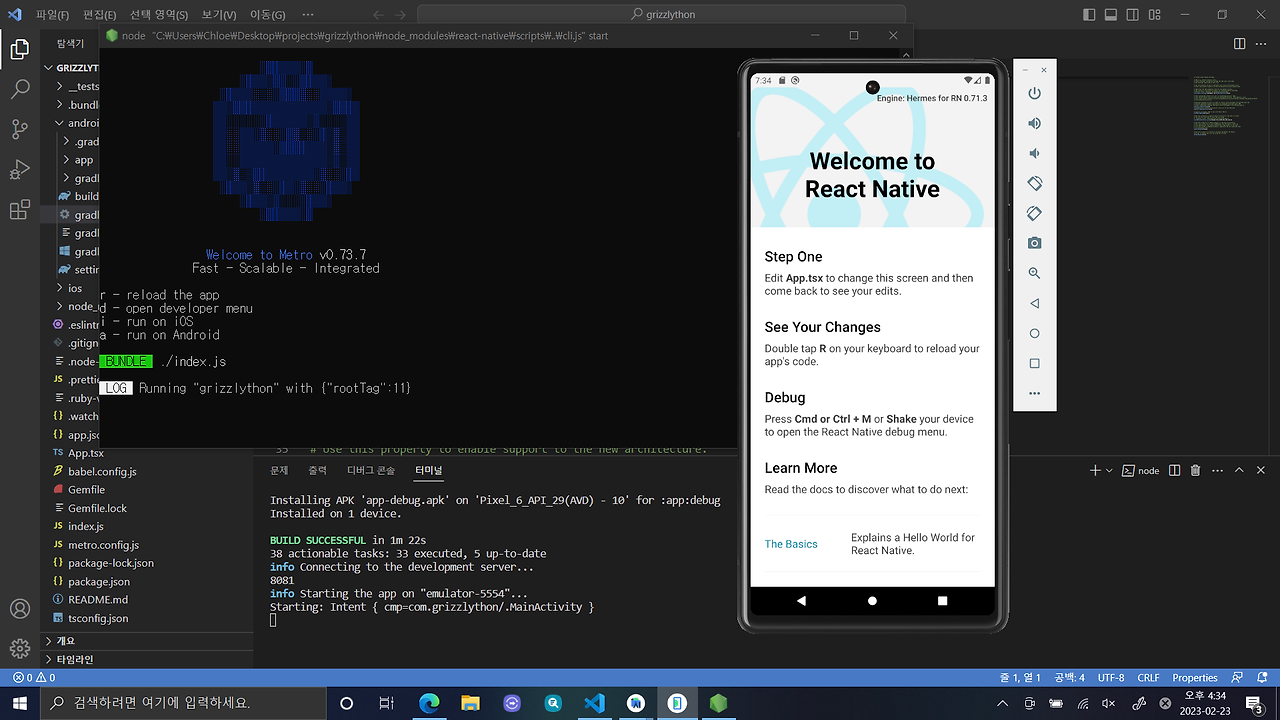Open the new terminal launch profile dropdown
The image size is (1280, 720).
1109,470
